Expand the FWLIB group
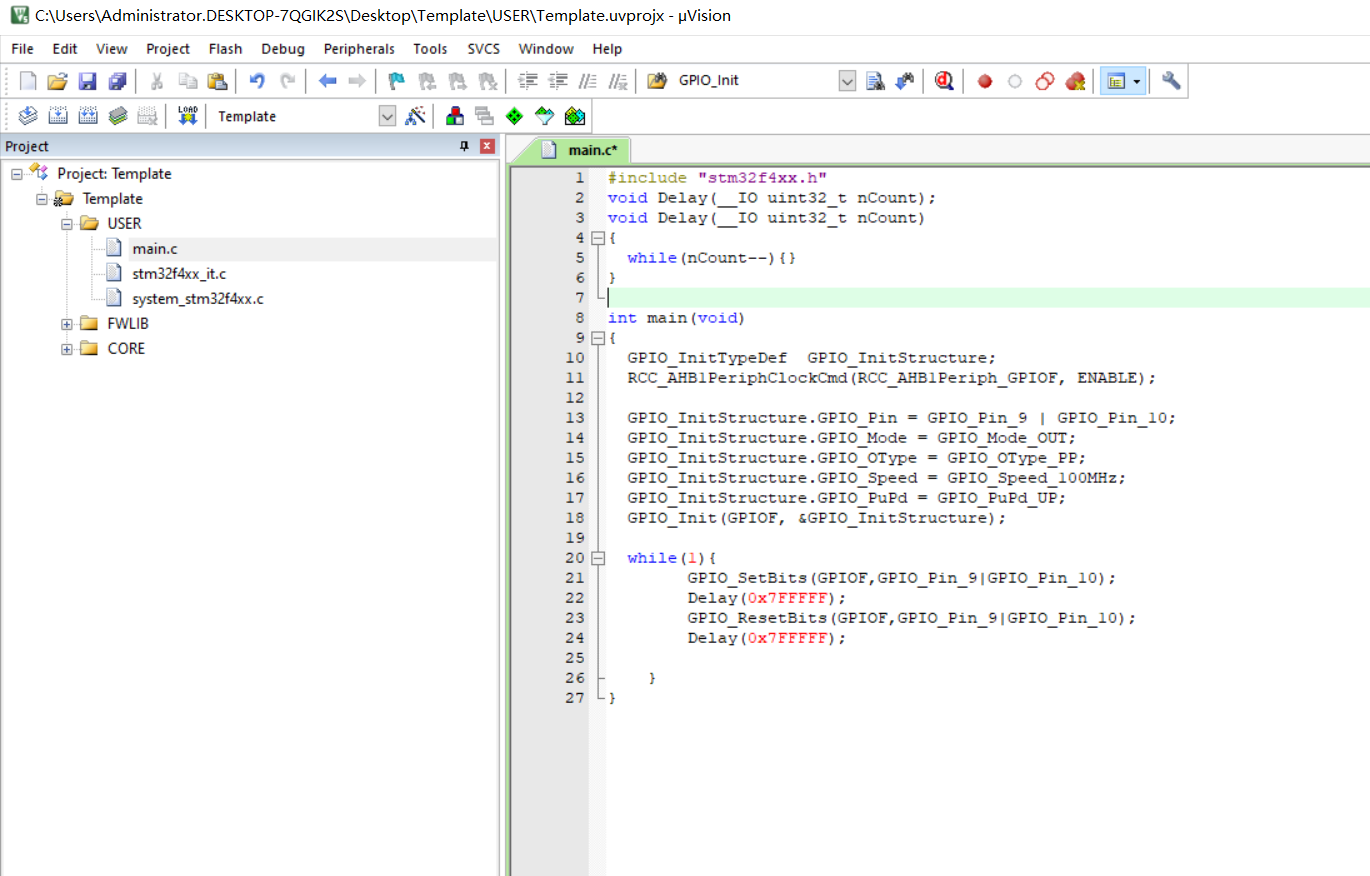The width and height of the screenshot is (1370, 876). click(x=67, y=324)
